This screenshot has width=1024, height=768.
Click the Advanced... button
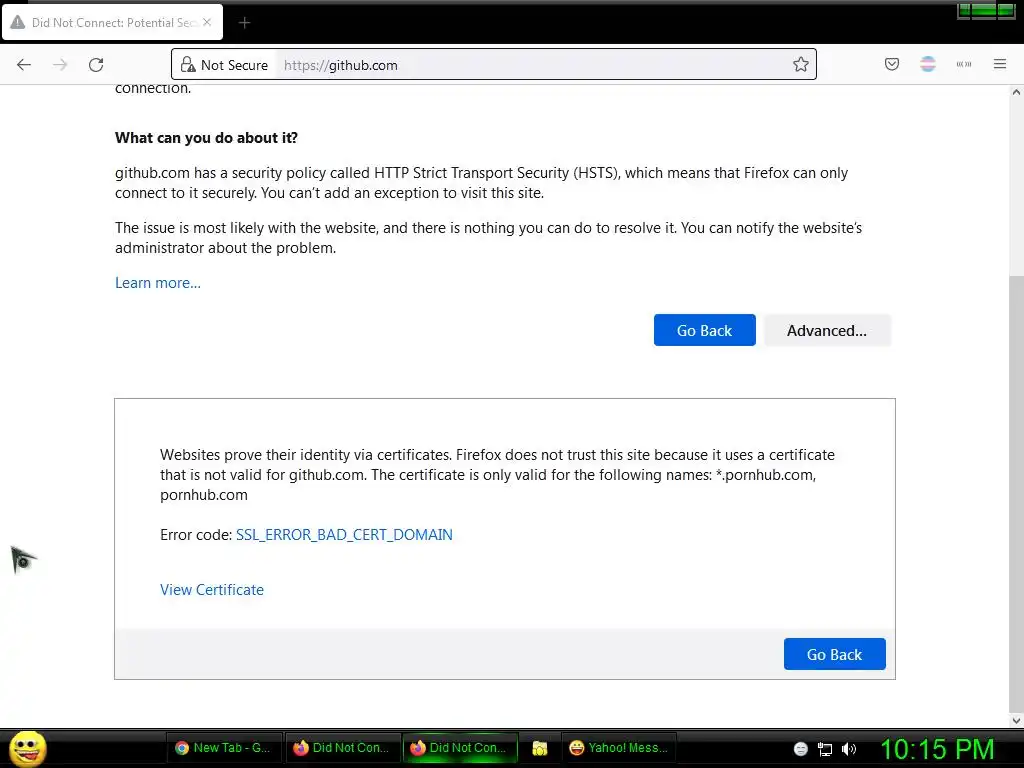coord(827,330)
